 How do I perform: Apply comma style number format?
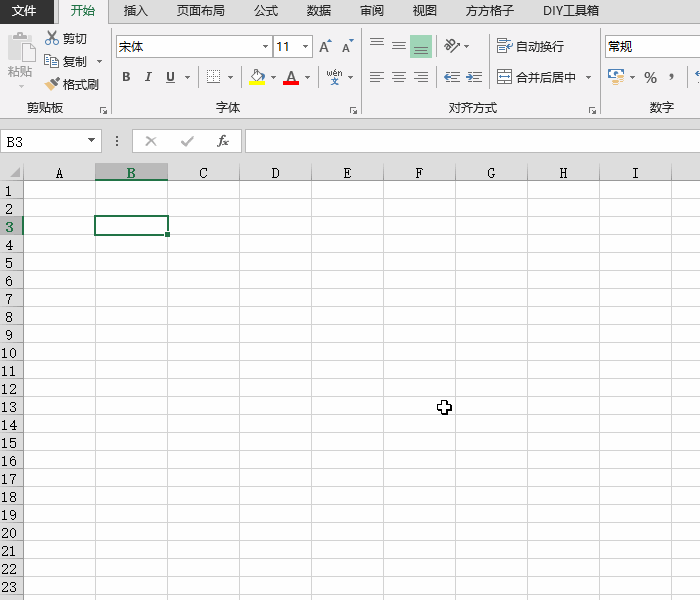pyautogui.click(x=671, y=77)
